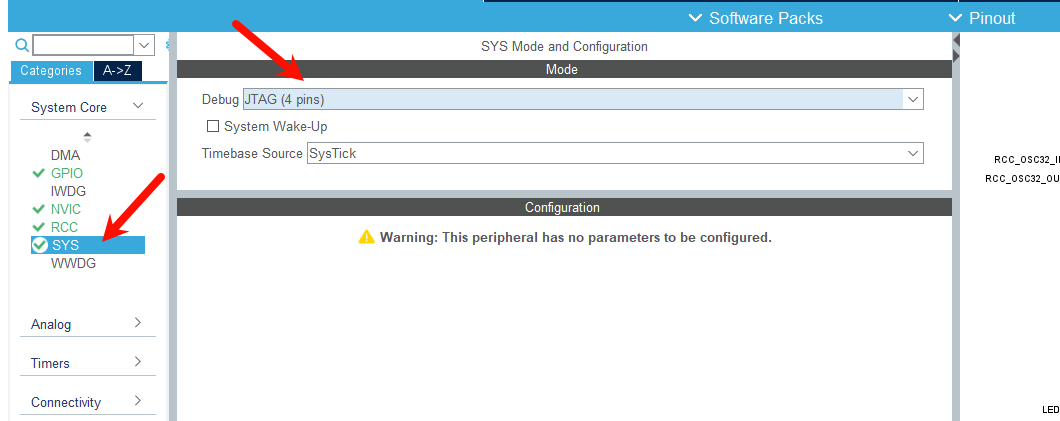The image size is (1060, 421).
Task: Switch to the A->Z tab
Action: (x=118, y=71)
